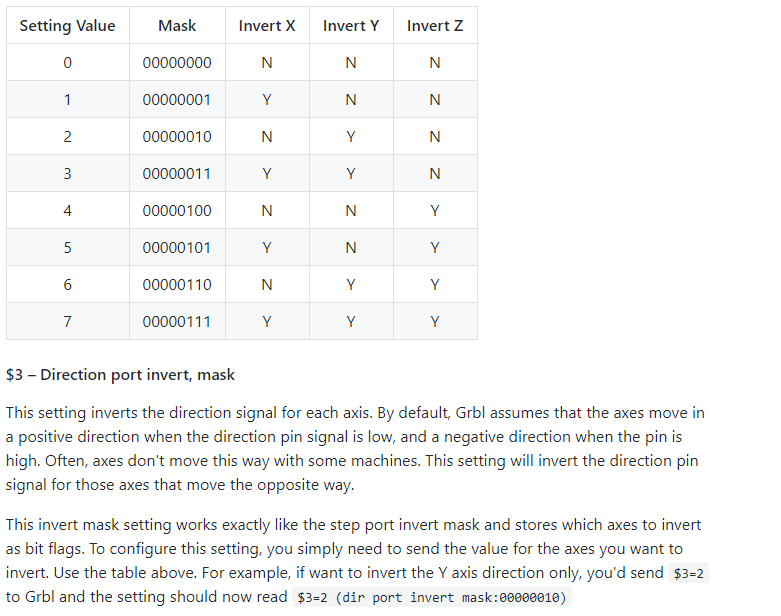This screenshot has width=781, height=616.
Task: Click the "Invert Z" column header
Action: pyautogui.click(x=435, y=26)
